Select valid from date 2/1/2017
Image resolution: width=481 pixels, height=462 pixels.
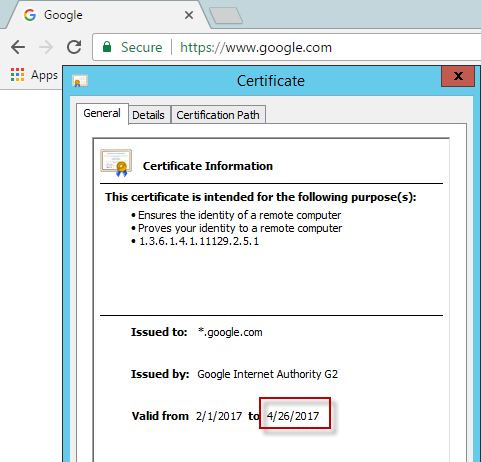pos(219,416)
